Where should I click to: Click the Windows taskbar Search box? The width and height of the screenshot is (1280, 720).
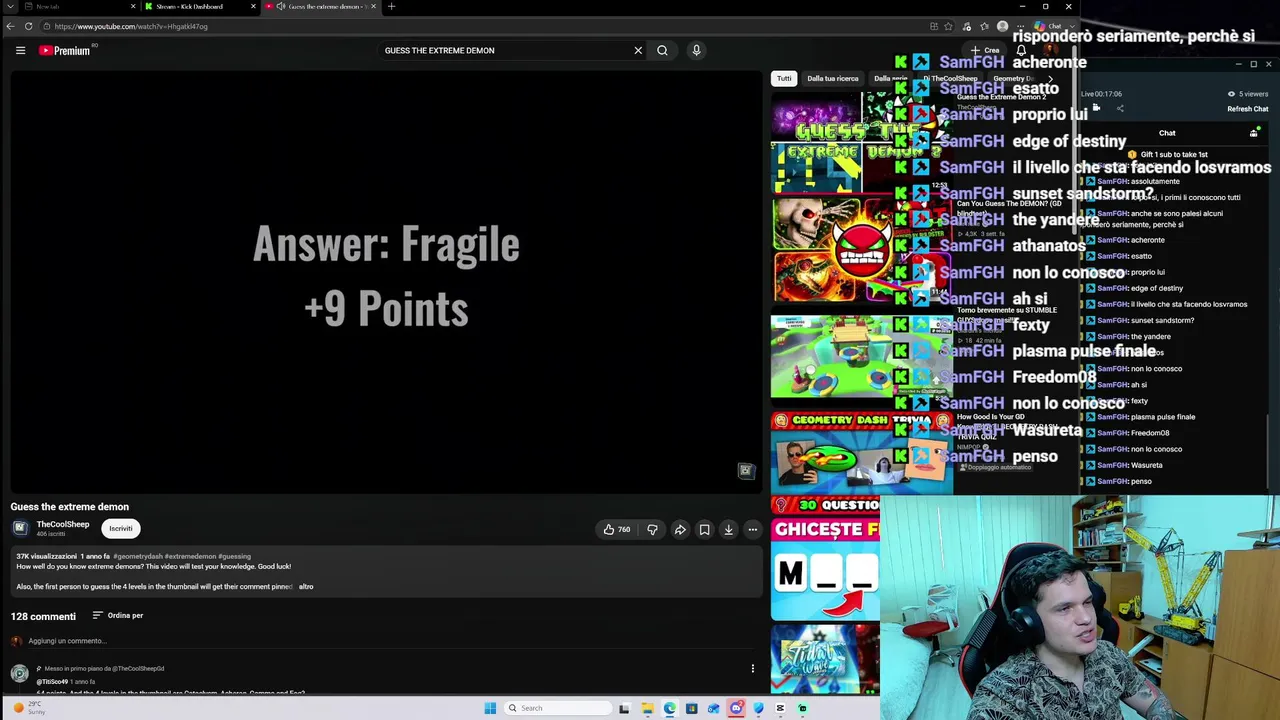(x=558, y=708)
